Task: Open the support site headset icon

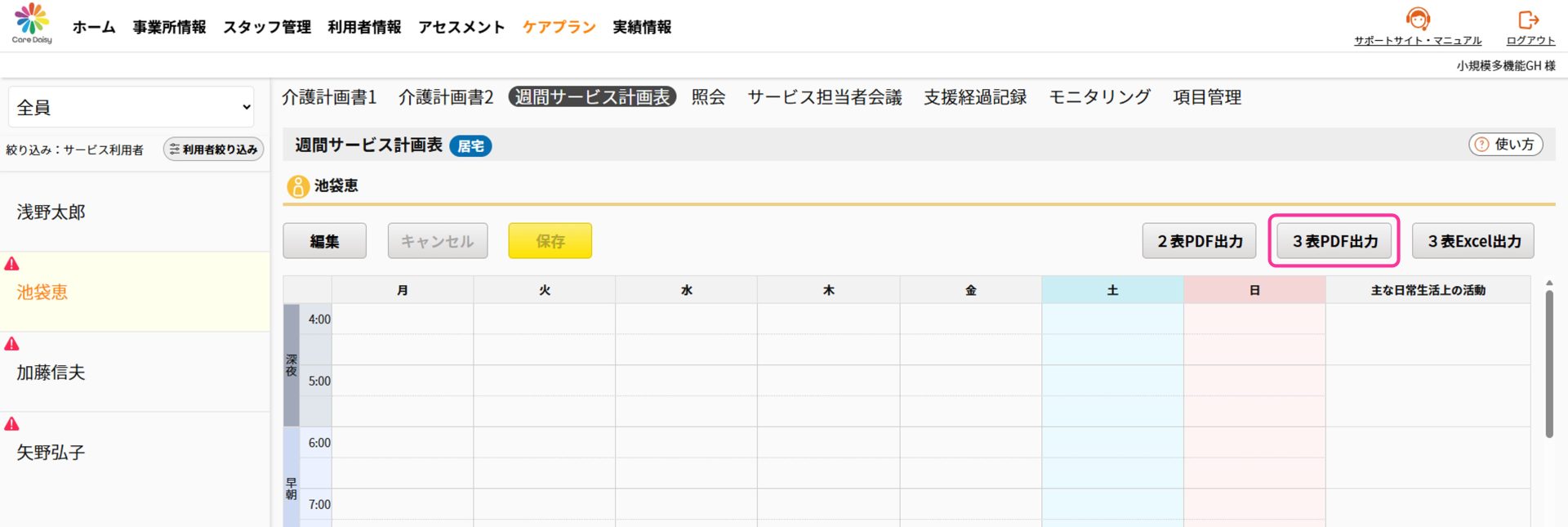Action: [1417, 19]
